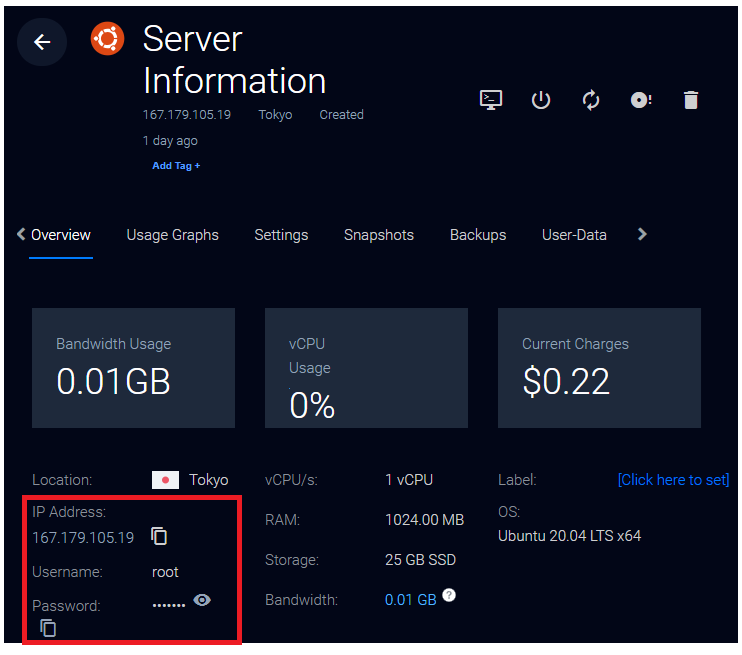
Task: Switch to Usage Graphs tab
Action: [172, 235]
